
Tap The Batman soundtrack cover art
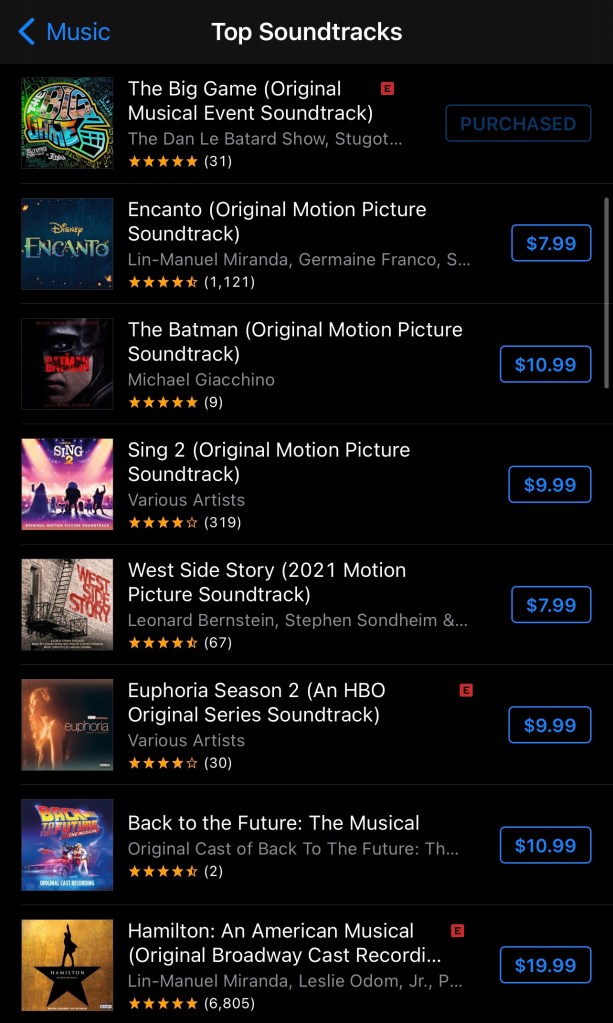pos(67,364)
